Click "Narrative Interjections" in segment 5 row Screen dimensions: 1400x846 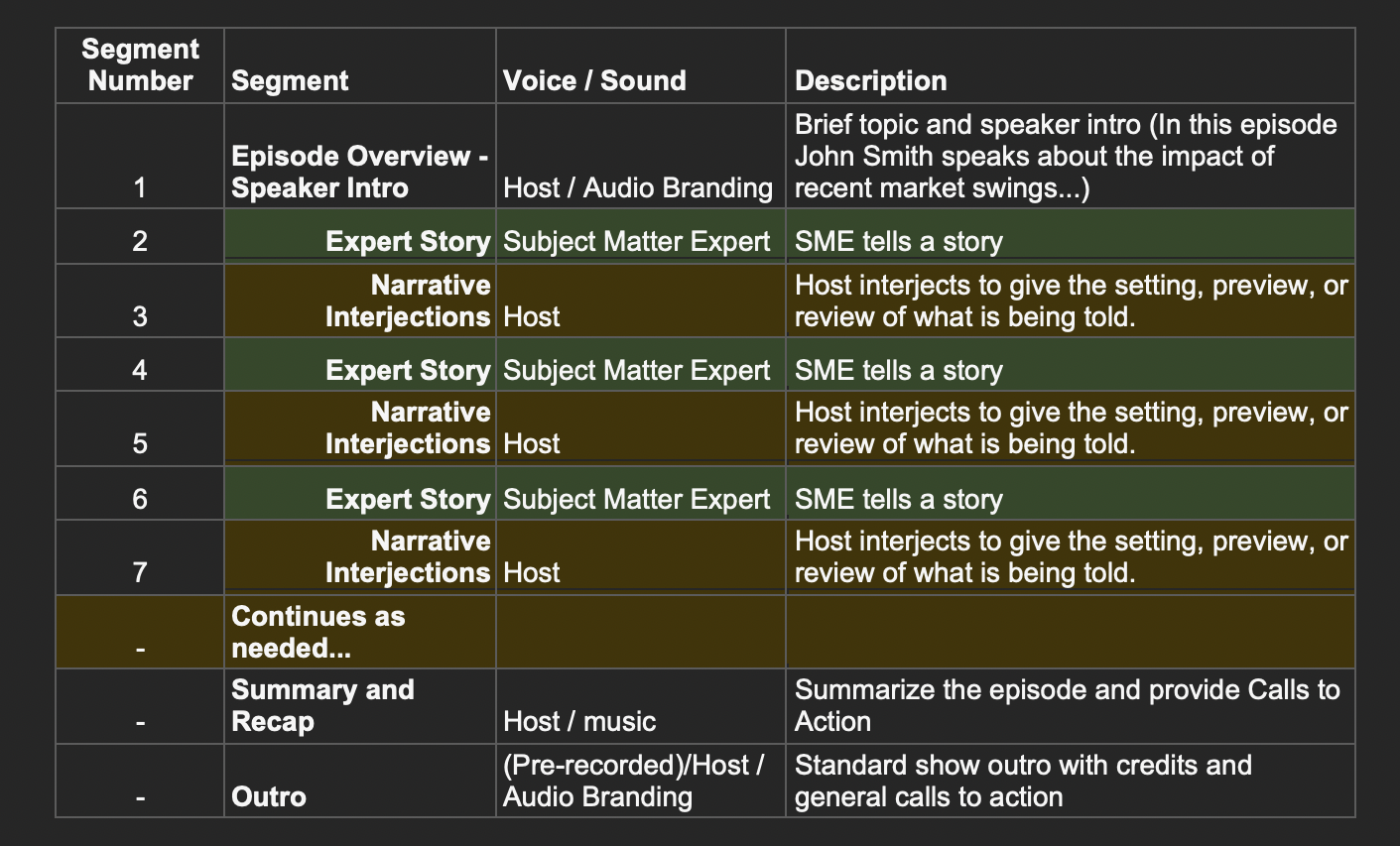point(360,428)
